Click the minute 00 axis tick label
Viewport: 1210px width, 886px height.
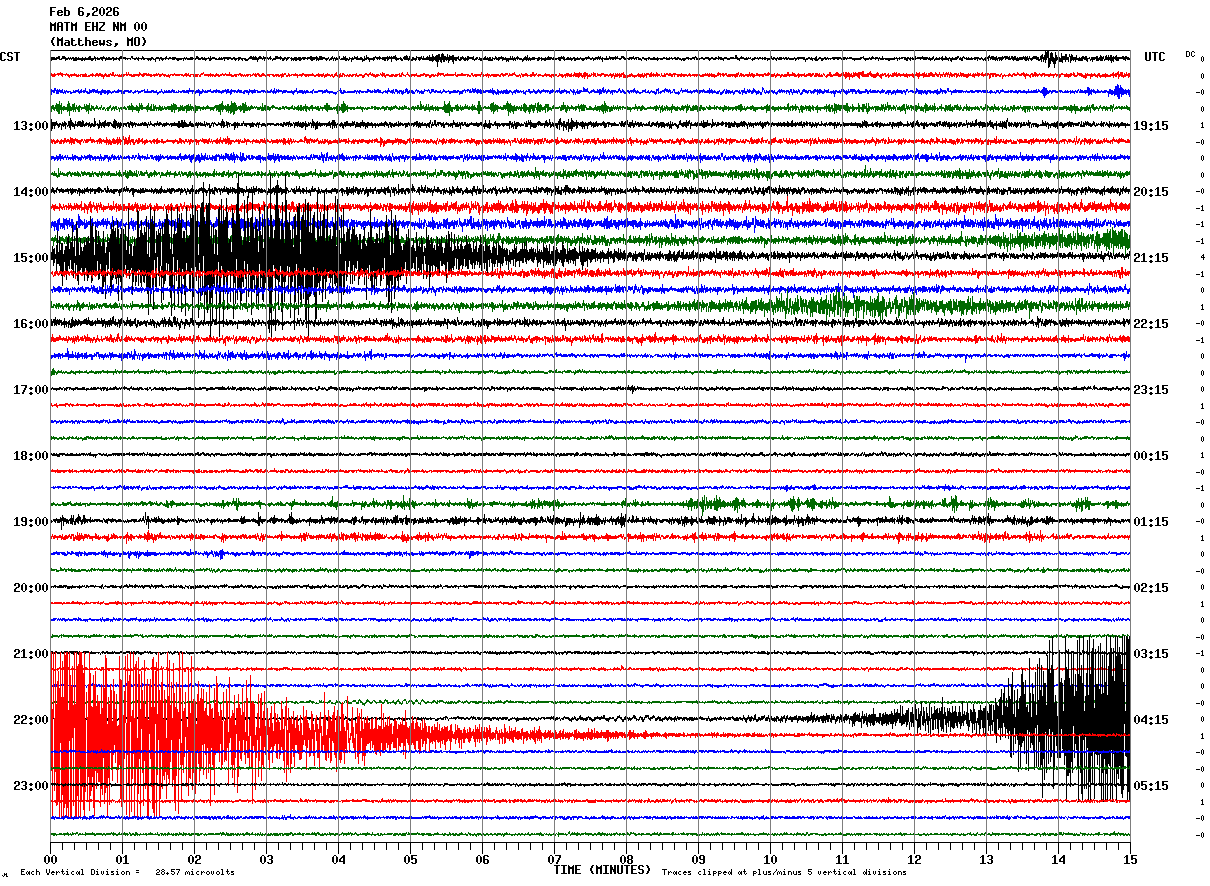[x=50, y=860]
